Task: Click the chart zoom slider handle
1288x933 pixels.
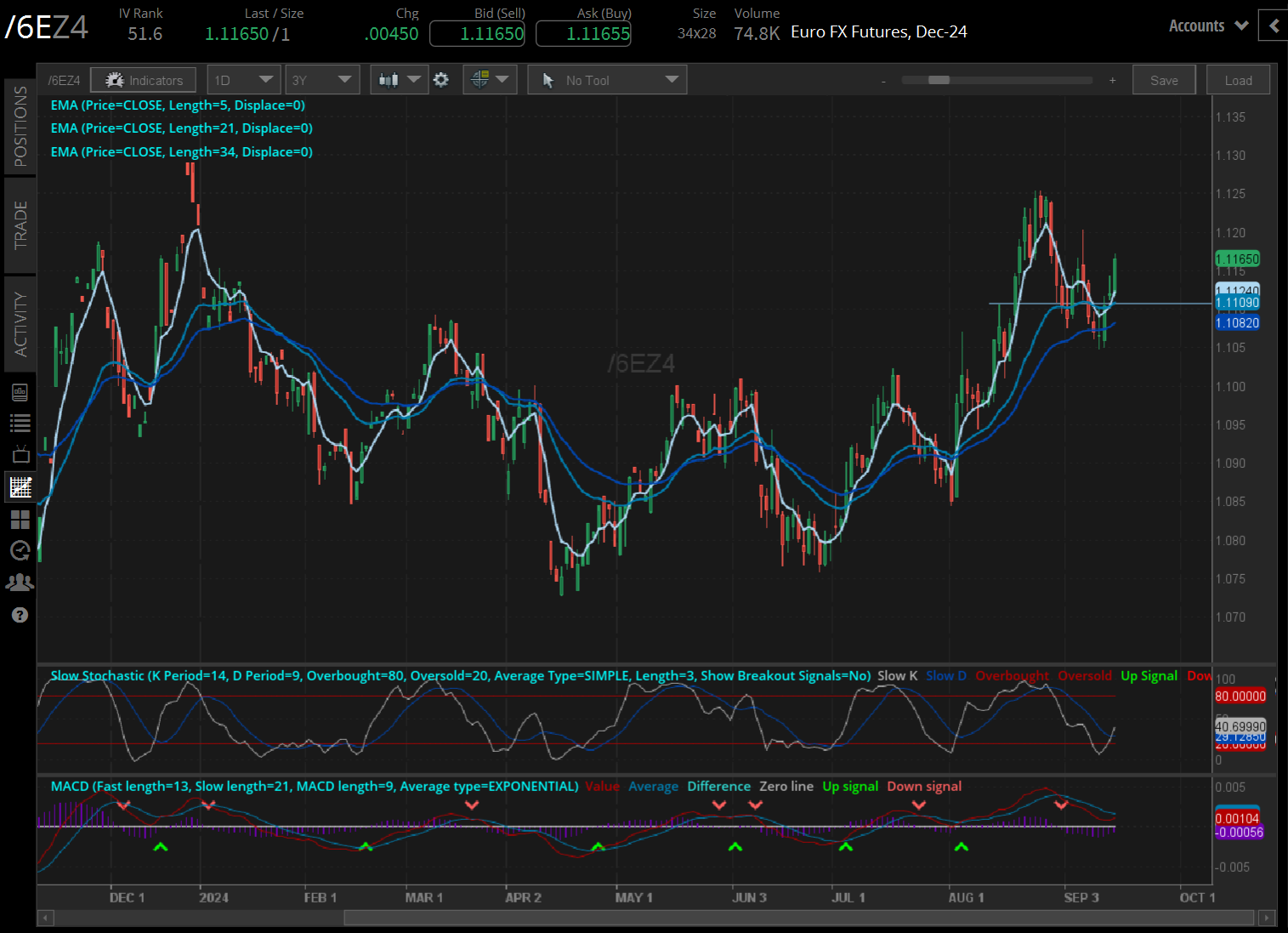Action: [939, 80]
